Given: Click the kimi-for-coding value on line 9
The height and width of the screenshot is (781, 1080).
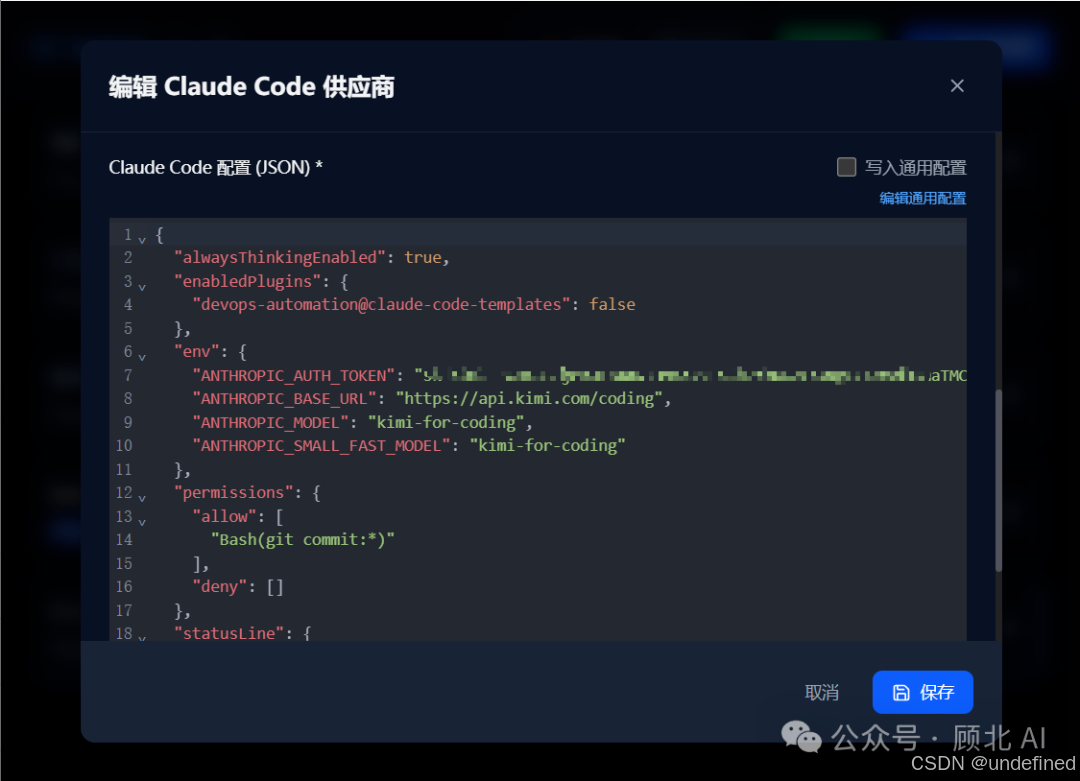Looking at the screenshot, I should pyautogui.click(x=446, y=422).
